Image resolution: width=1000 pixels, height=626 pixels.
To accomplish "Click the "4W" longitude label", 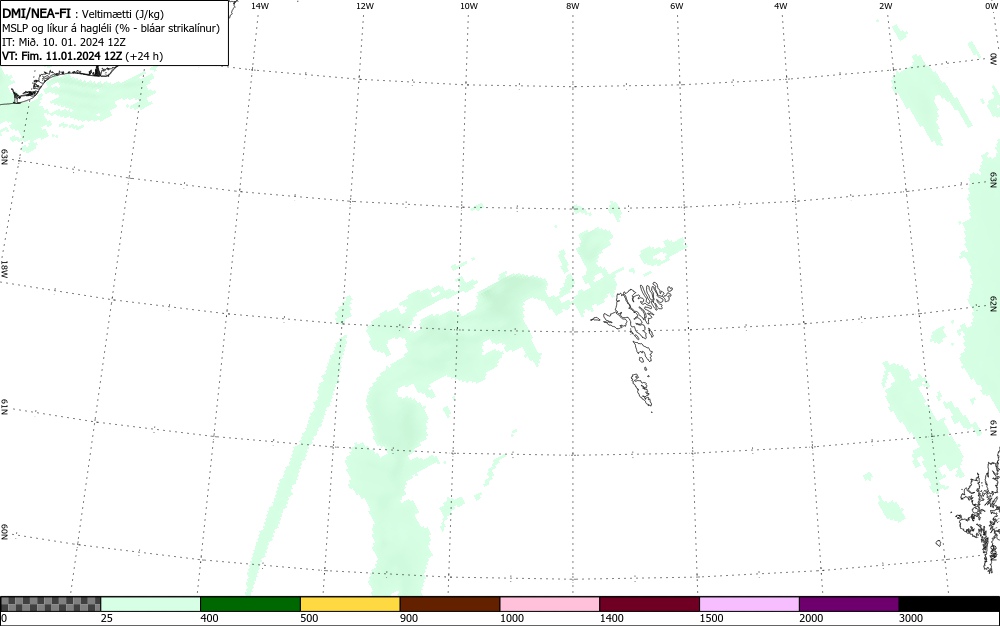I will [x=781, y=6].
